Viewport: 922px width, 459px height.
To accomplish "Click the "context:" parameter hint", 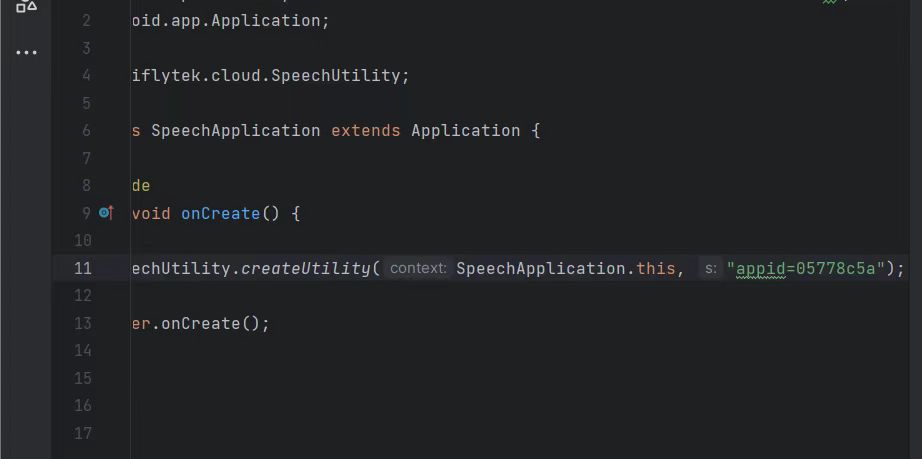I will point(418,268).
